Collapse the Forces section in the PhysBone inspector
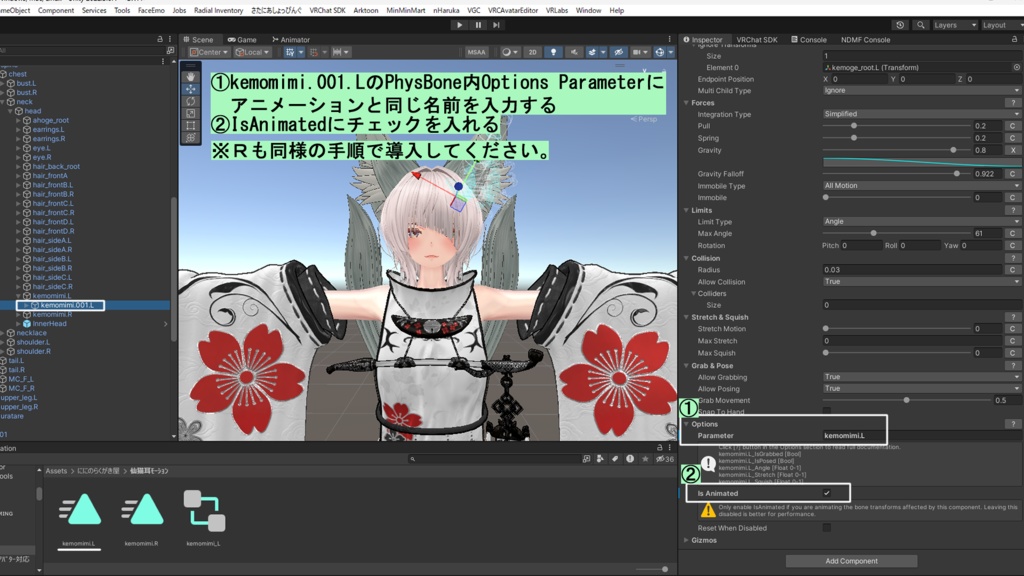Image resolution: width=1024 pixels, height=576 pixels. click(x=687, y=103)
